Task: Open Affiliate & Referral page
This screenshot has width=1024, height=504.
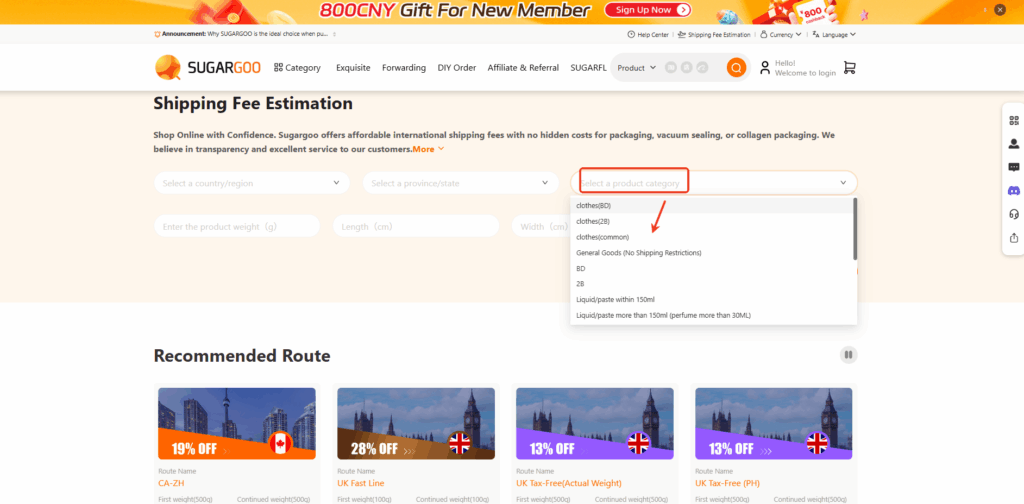Action: pos(523,68)
